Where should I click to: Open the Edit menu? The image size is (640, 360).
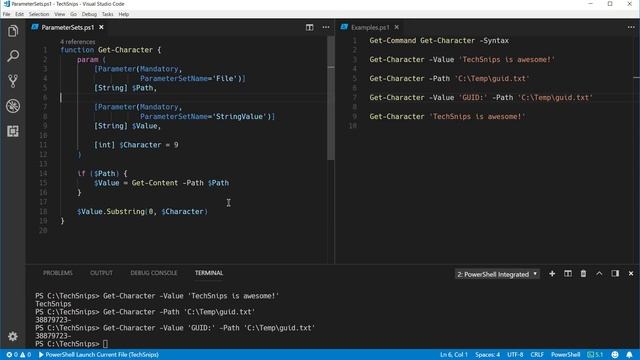pos(20,14)
